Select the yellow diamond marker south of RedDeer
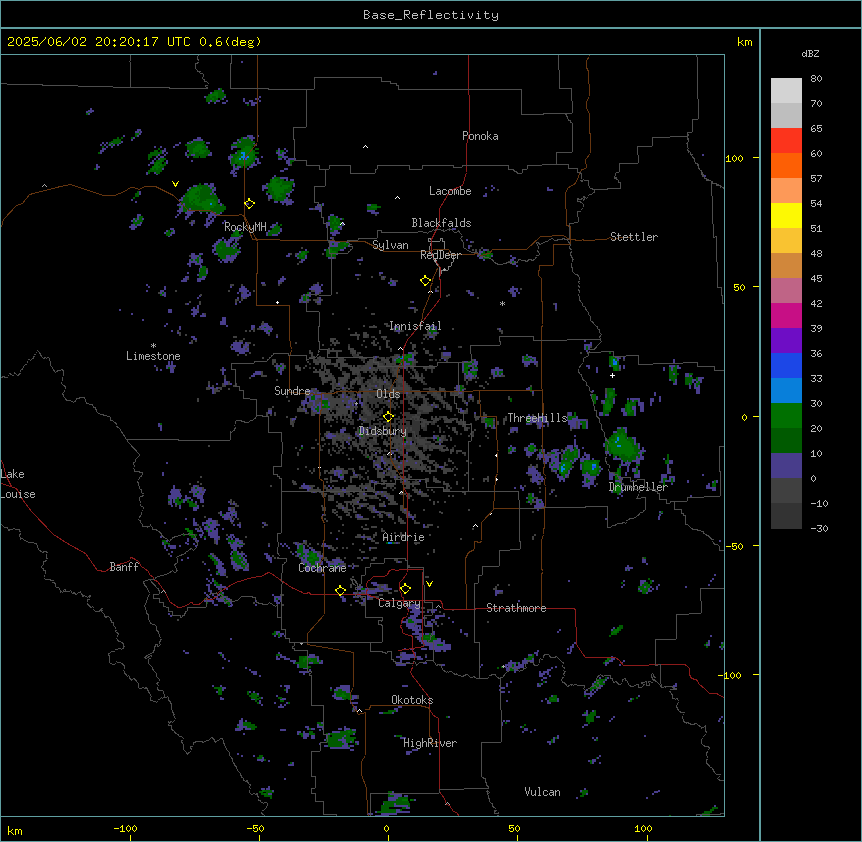Image resolution: width=862 pixels, height=842 pixels. click(x=425, y=281)
